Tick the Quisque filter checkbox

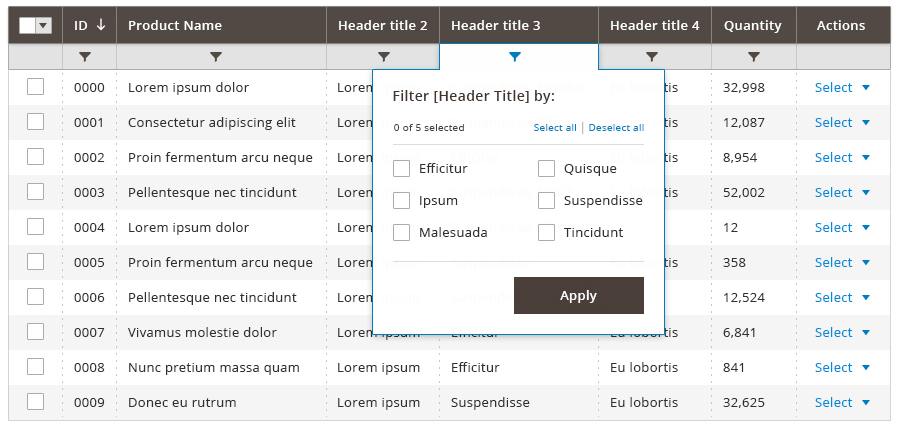[x=546, y=169]
